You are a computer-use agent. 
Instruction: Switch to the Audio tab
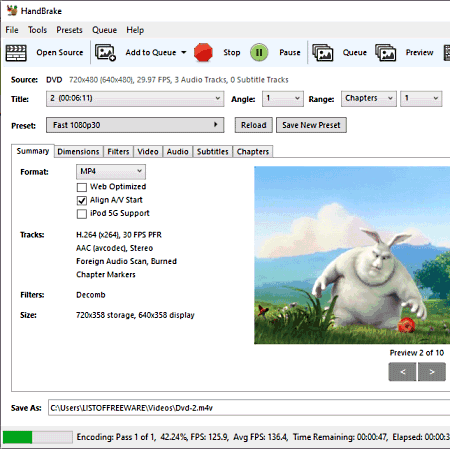click(178, 152)
